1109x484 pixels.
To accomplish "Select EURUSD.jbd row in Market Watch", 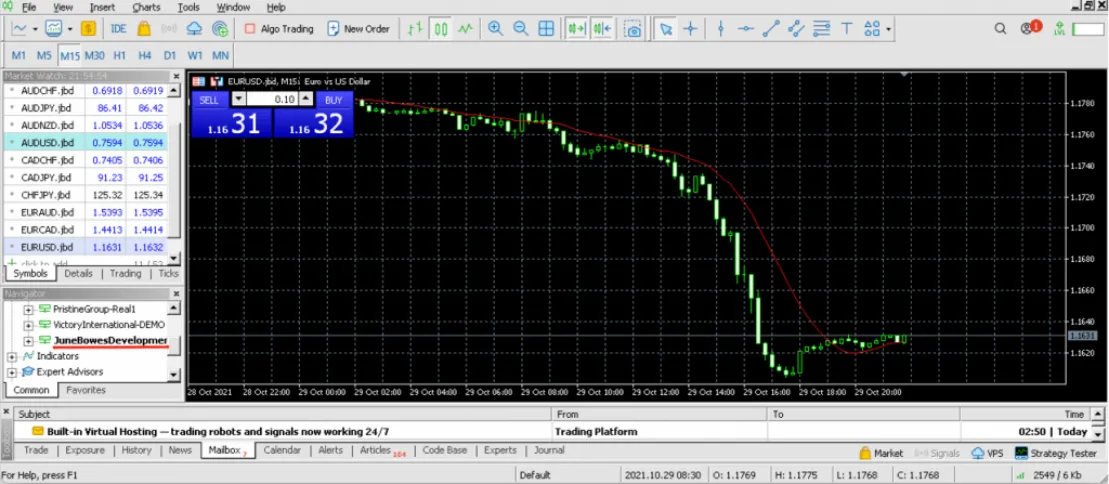I will 86,247.
